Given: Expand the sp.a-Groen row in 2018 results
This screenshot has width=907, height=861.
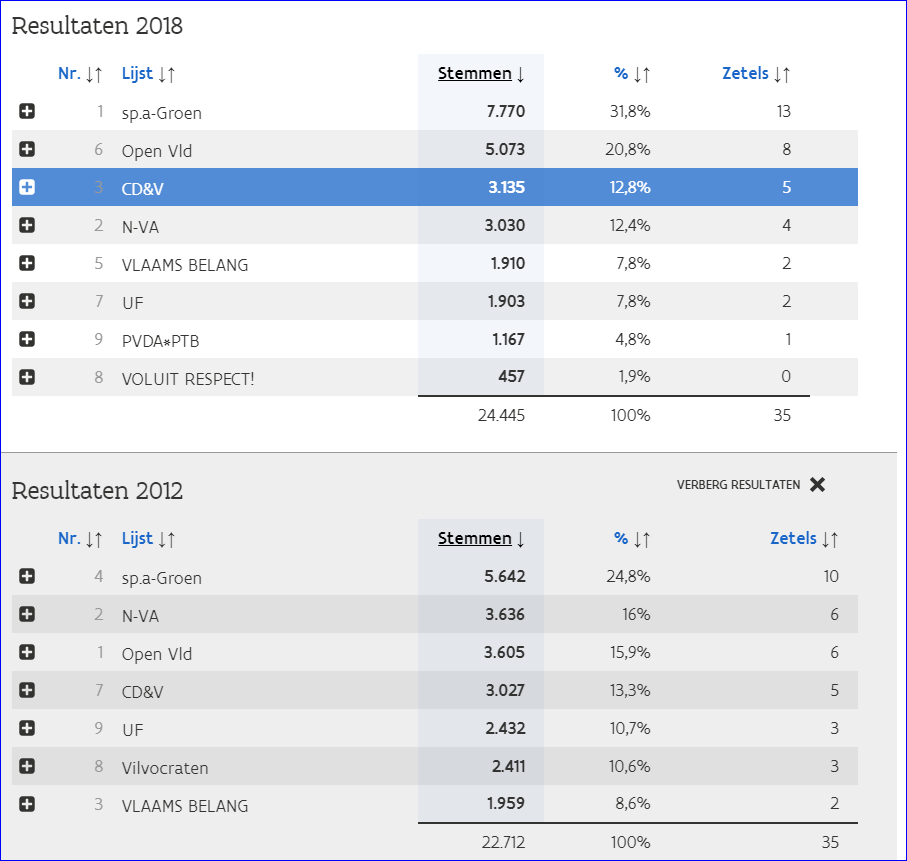Looking at the screenshot, I should pos(27,112).
